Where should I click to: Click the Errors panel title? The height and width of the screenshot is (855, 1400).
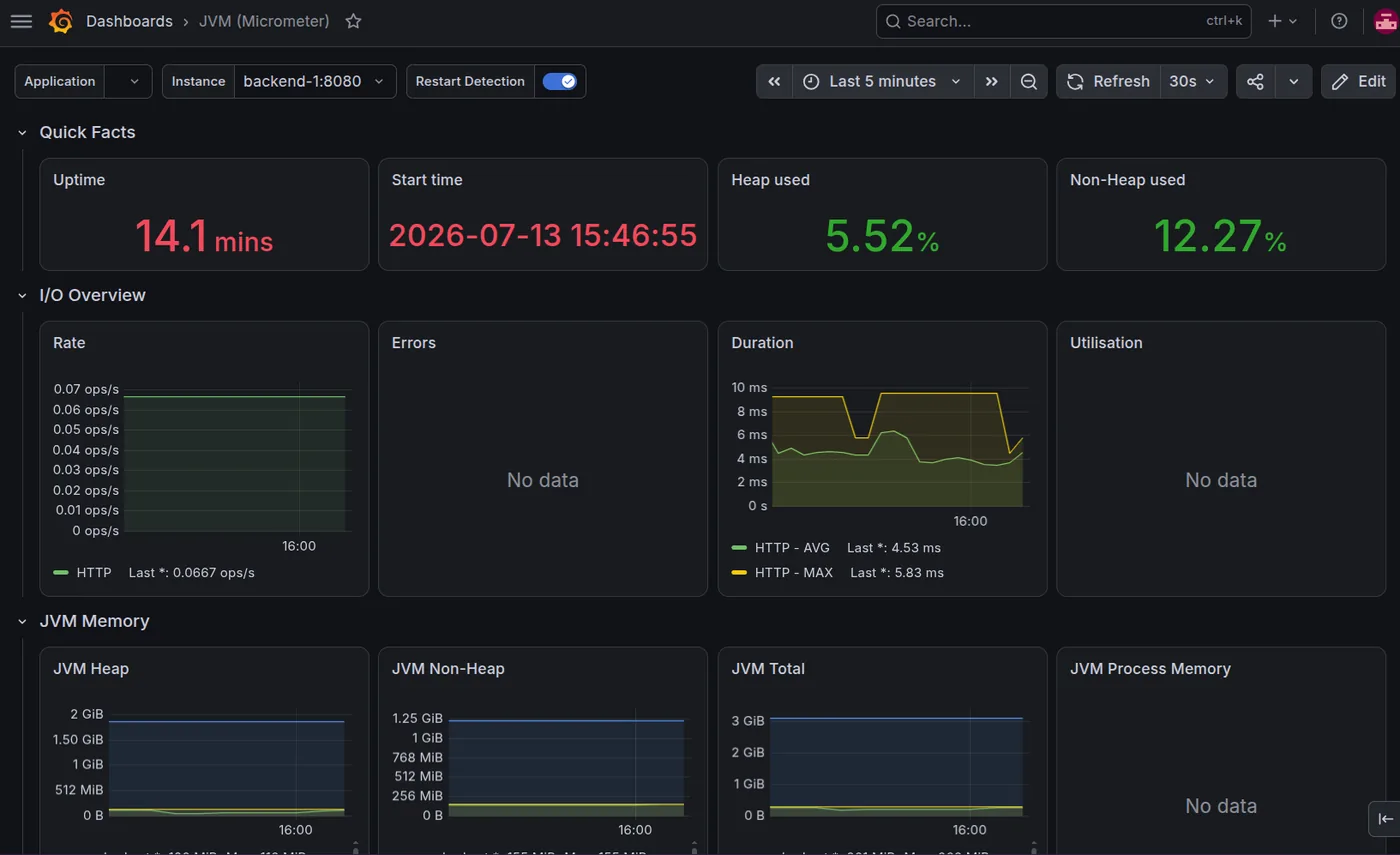[414, 343]
